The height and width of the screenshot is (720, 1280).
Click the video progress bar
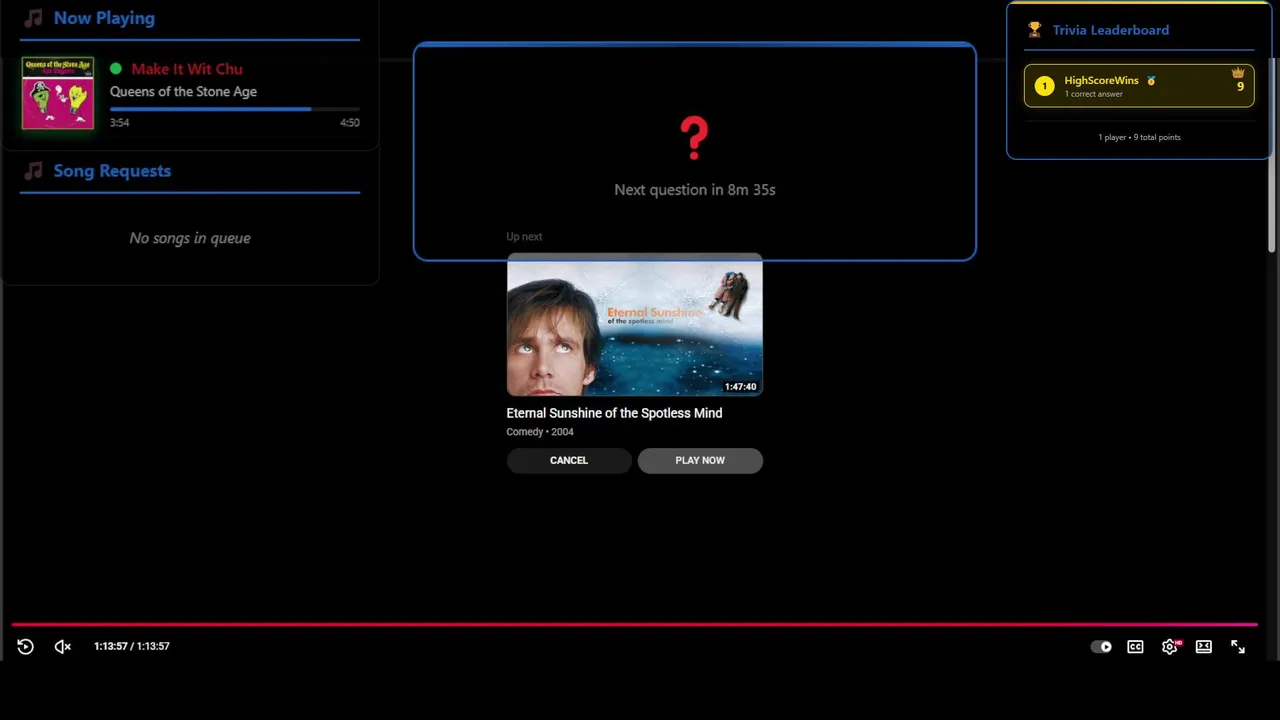click(x=634, y=624)
